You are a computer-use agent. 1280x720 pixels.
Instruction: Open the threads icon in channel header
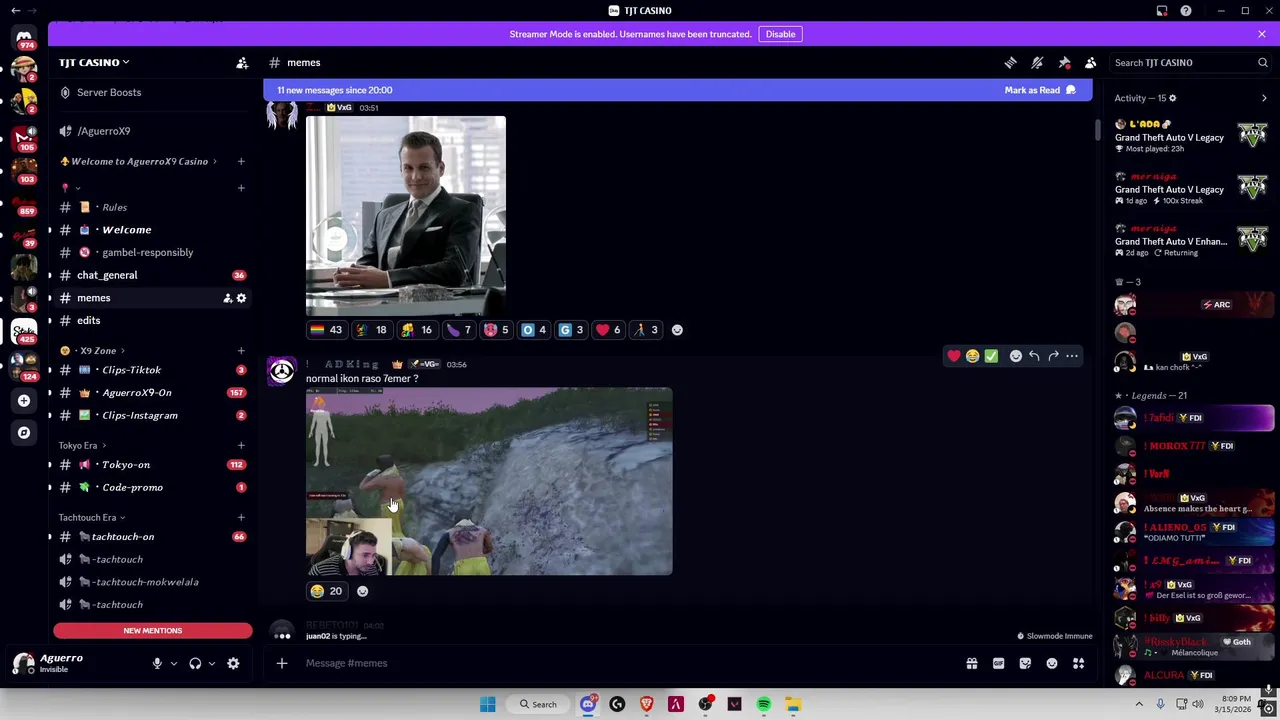[x=1011, y=63]
